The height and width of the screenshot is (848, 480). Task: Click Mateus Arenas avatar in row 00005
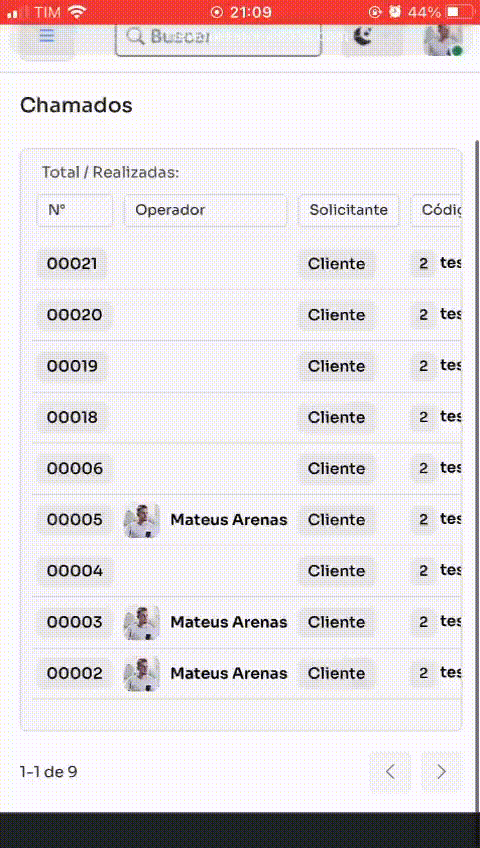point(142,520)
